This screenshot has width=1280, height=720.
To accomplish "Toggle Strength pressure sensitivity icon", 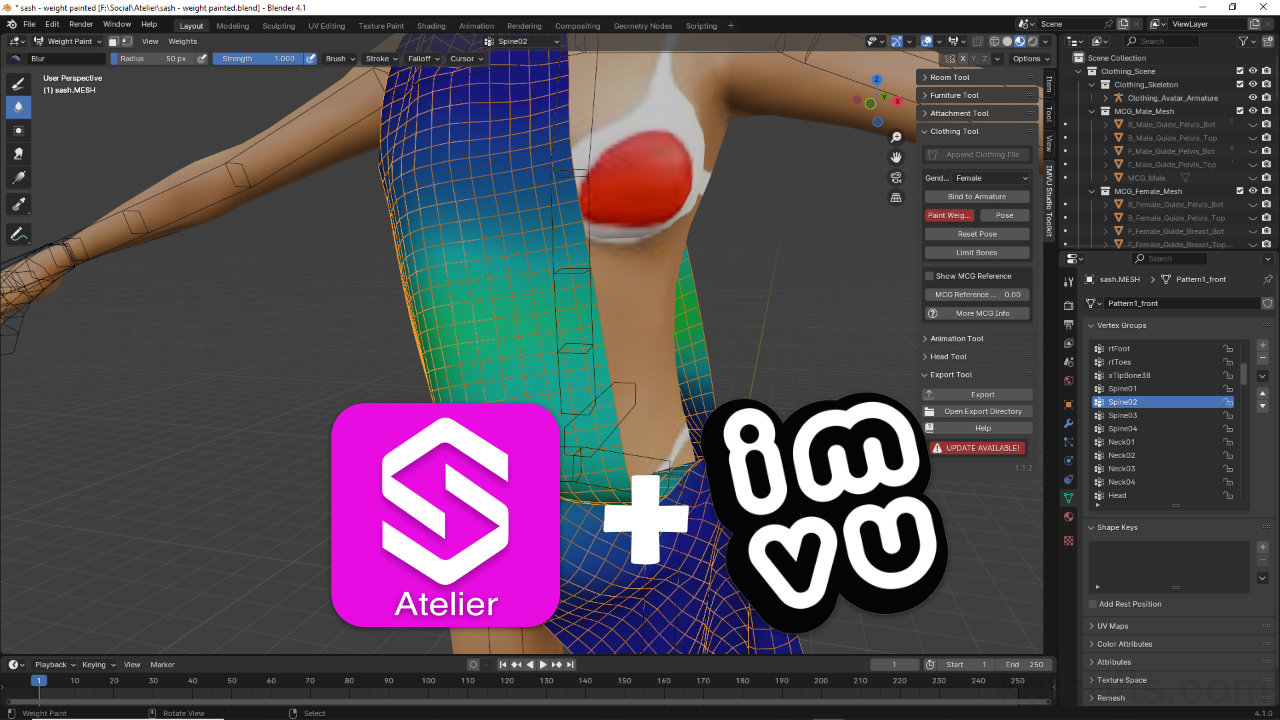I will (310, 59).
